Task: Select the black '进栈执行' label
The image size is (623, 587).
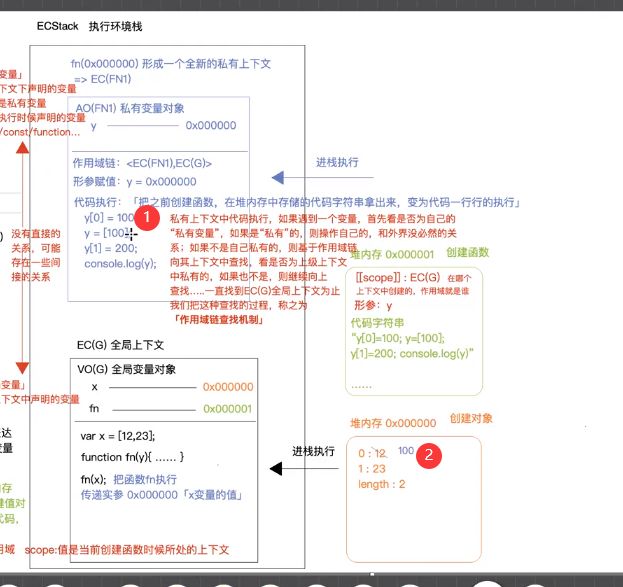Action: (313, 451)
